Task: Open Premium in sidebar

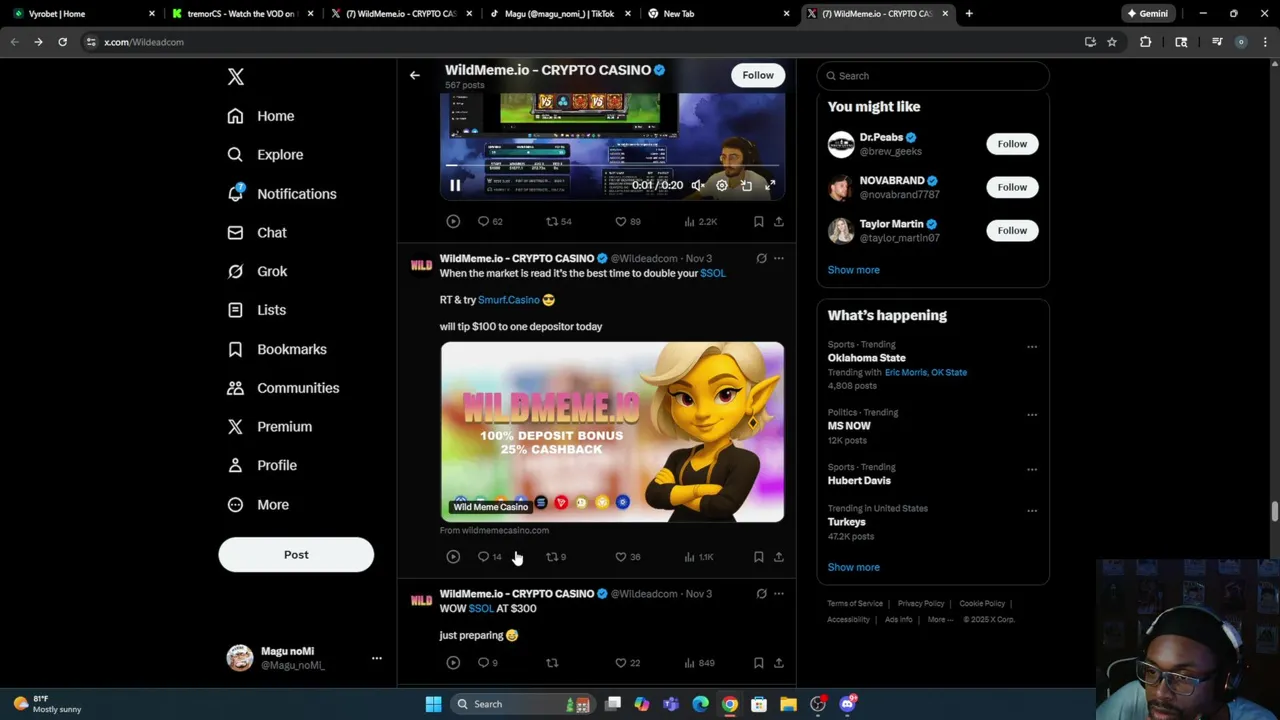Action: pos(270,427)
